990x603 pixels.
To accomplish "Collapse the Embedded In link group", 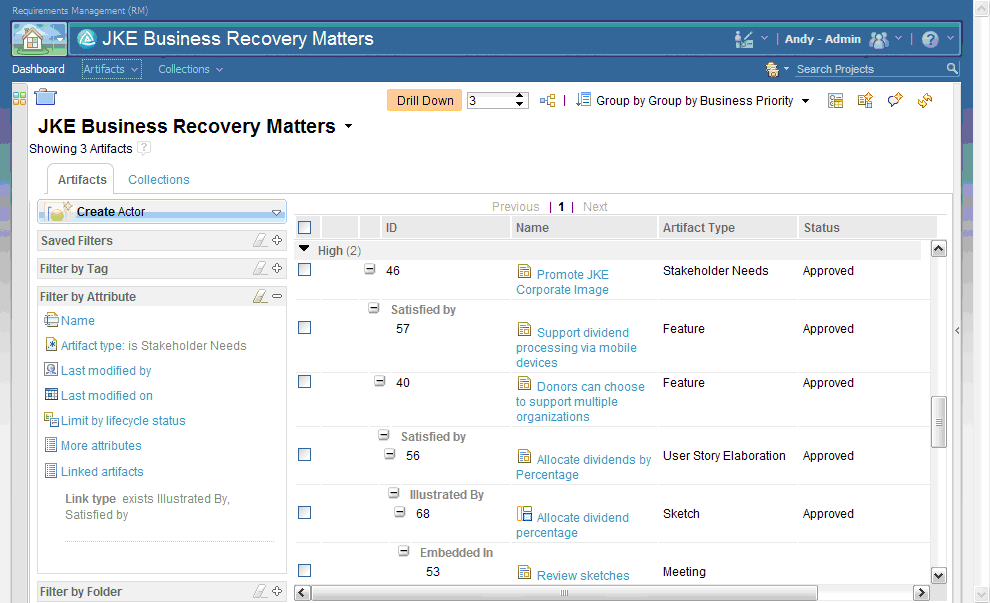I will click(403, 551).
